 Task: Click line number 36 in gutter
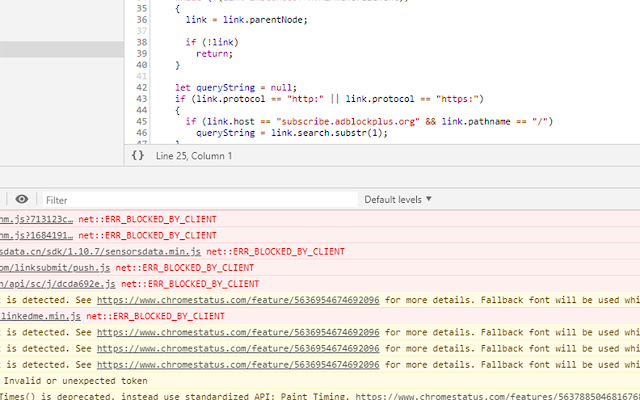[141, 21]
